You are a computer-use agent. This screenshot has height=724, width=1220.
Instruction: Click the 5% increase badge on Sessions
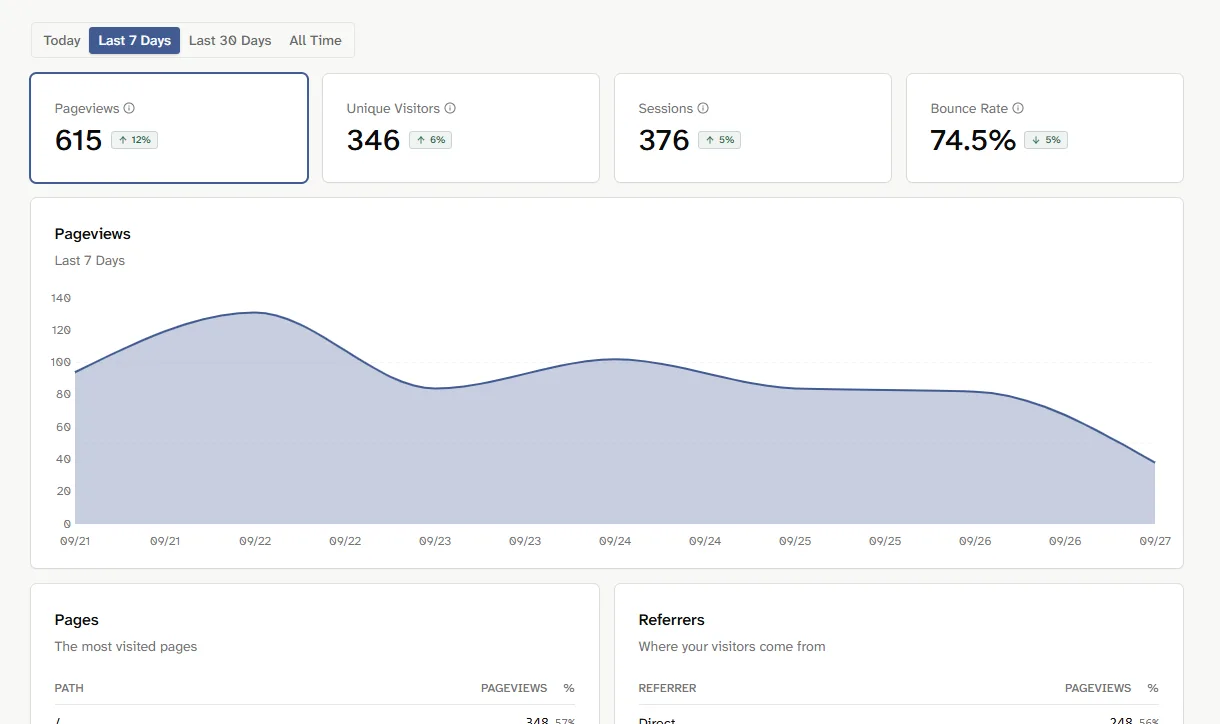point(719,140)
